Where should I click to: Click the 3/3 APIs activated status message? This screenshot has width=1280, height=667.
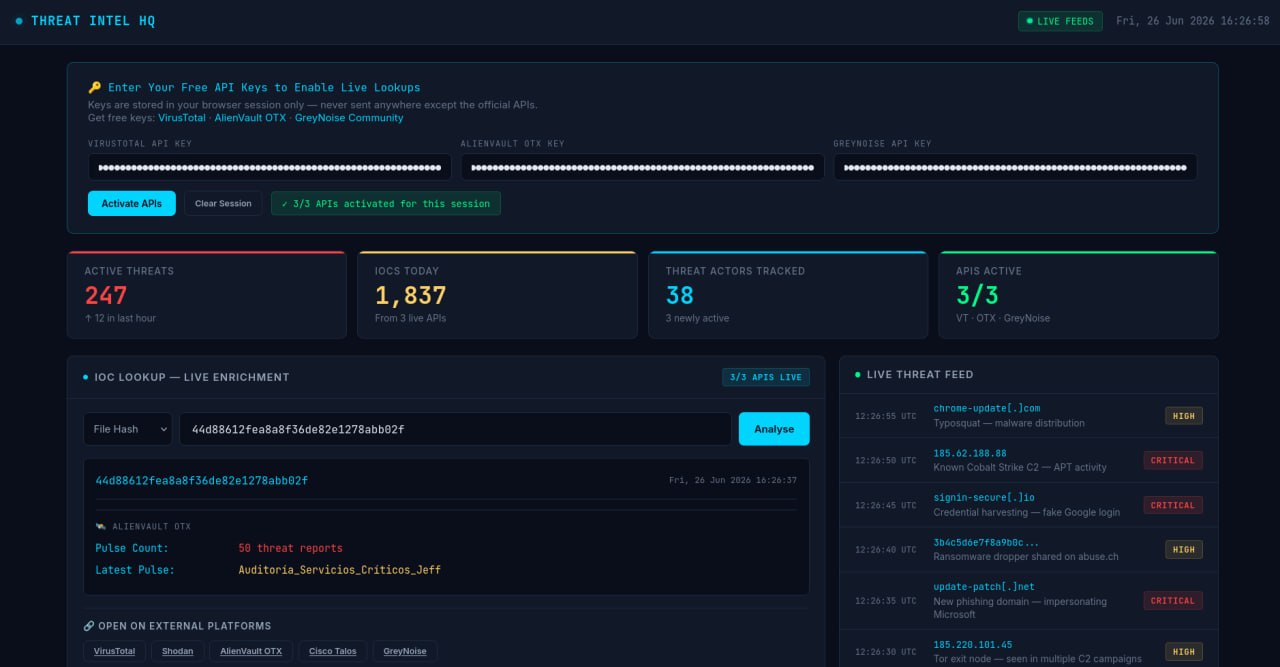(x=386, y=203)
